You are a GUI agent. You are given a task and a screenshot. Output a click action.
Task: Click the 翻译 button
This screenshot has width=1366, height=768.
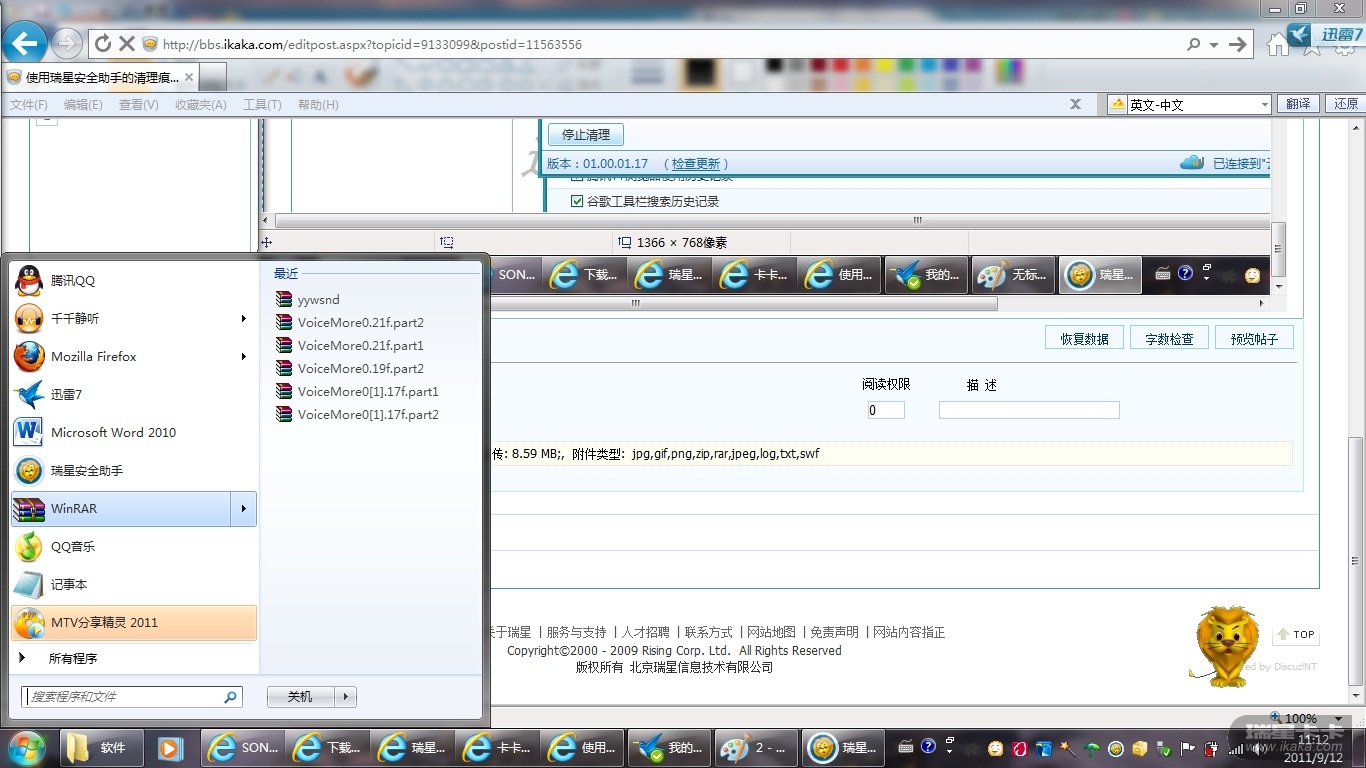(1298, 104)
